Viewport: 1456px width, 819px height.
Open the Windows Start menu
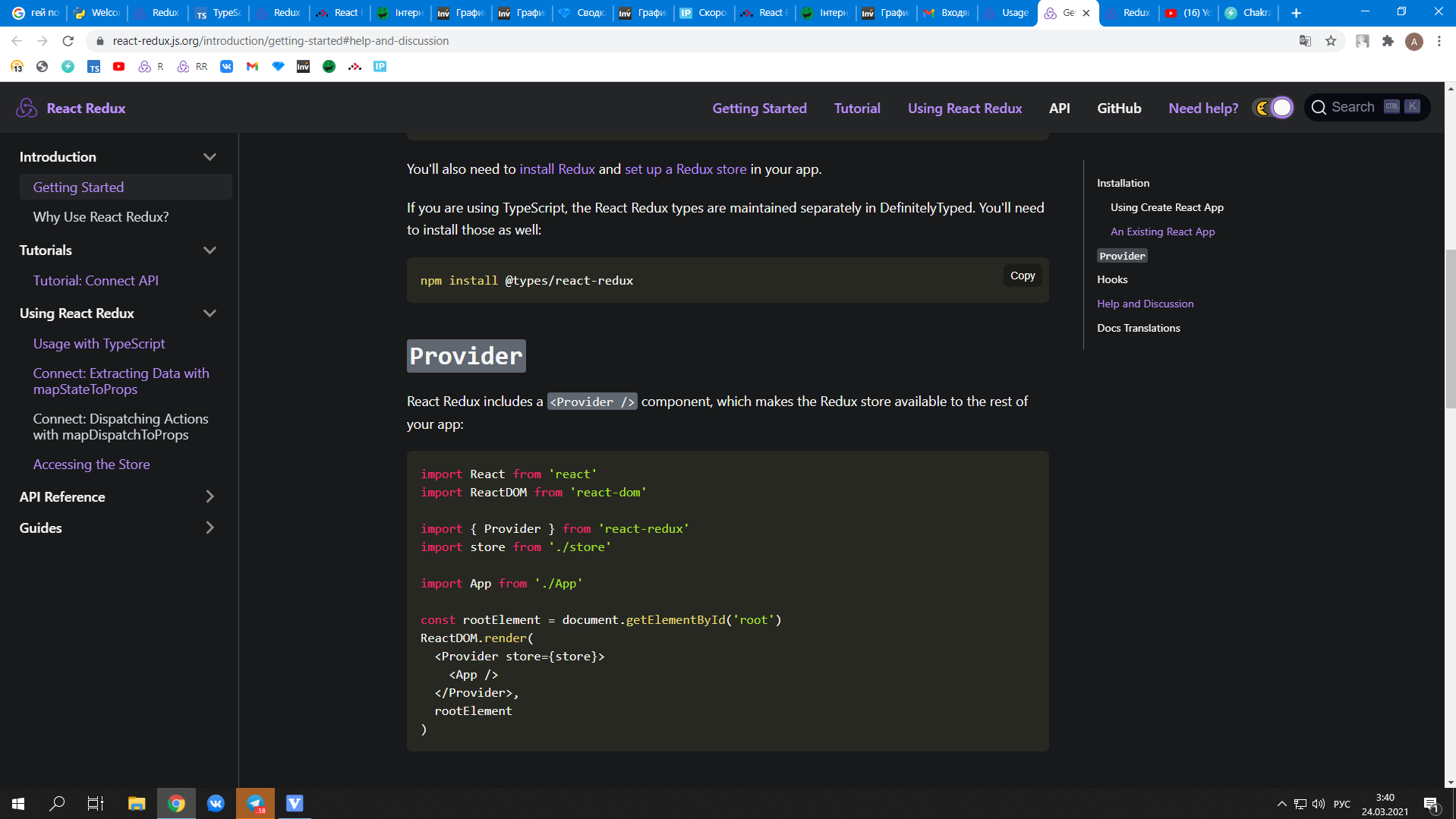(18, 803)
